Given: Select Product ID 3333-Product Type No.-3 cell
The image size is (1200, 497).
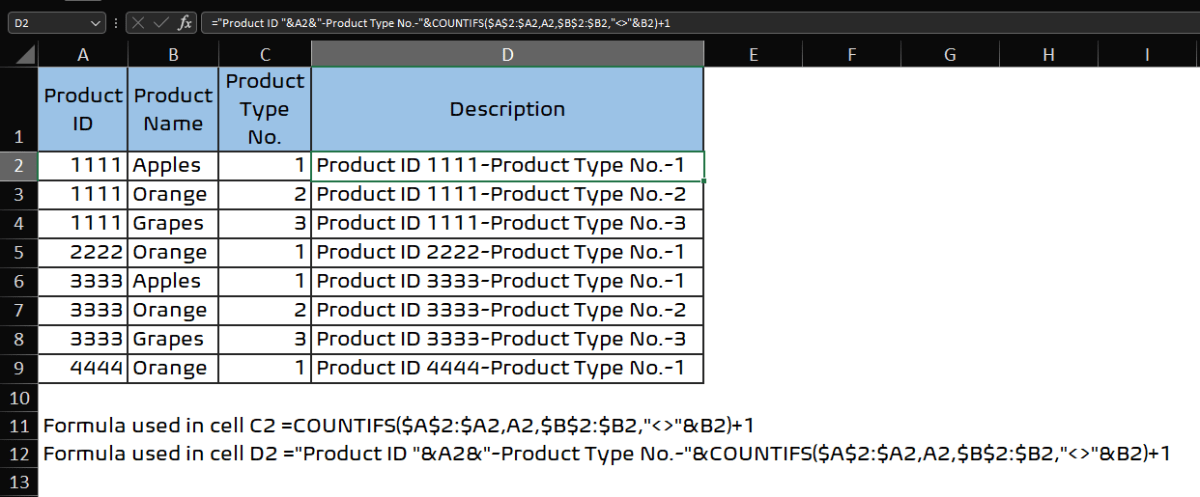Looking at the screenshot, I should click(508, 340).
